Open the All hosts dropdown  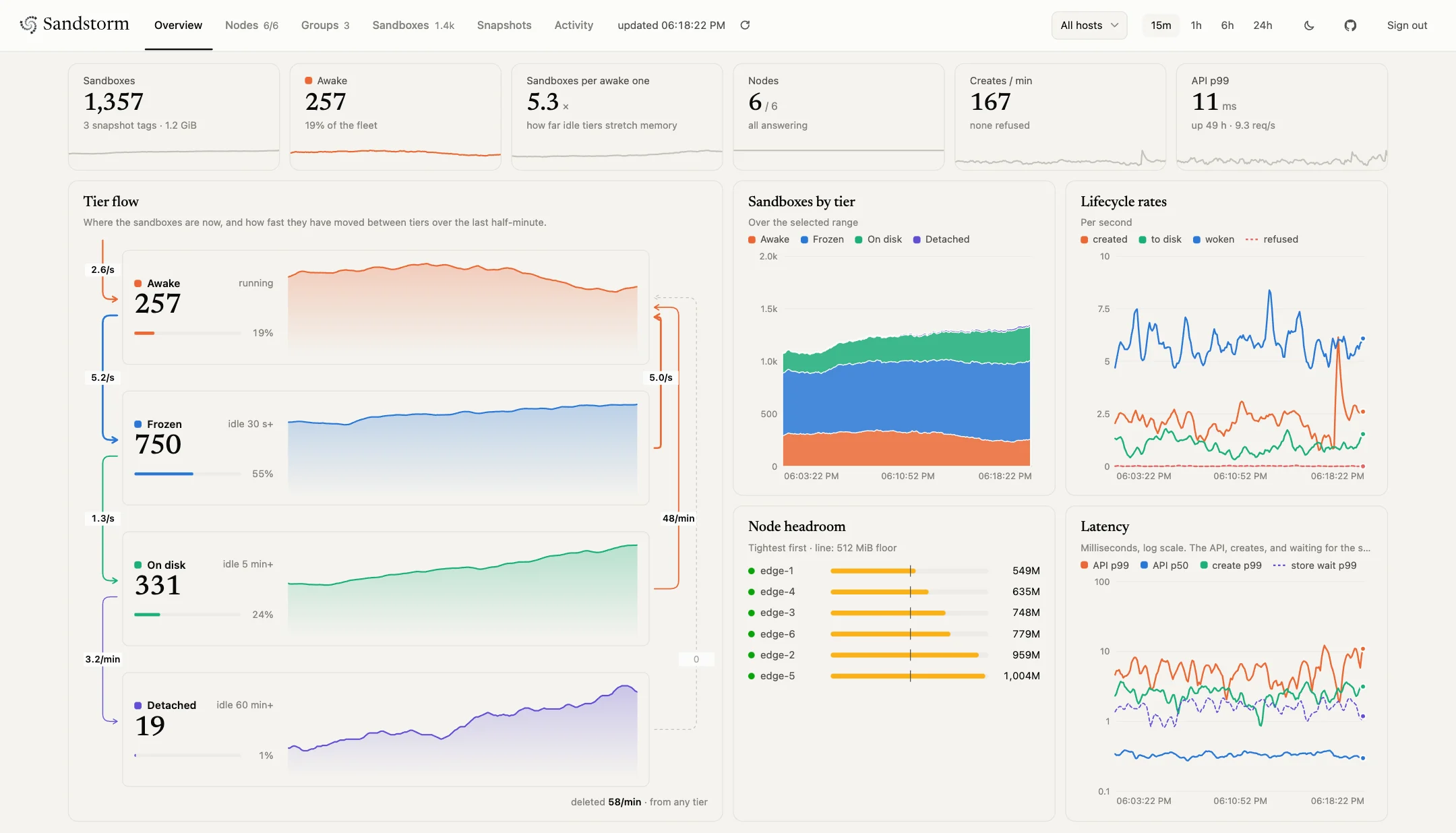click(1089, 25)
